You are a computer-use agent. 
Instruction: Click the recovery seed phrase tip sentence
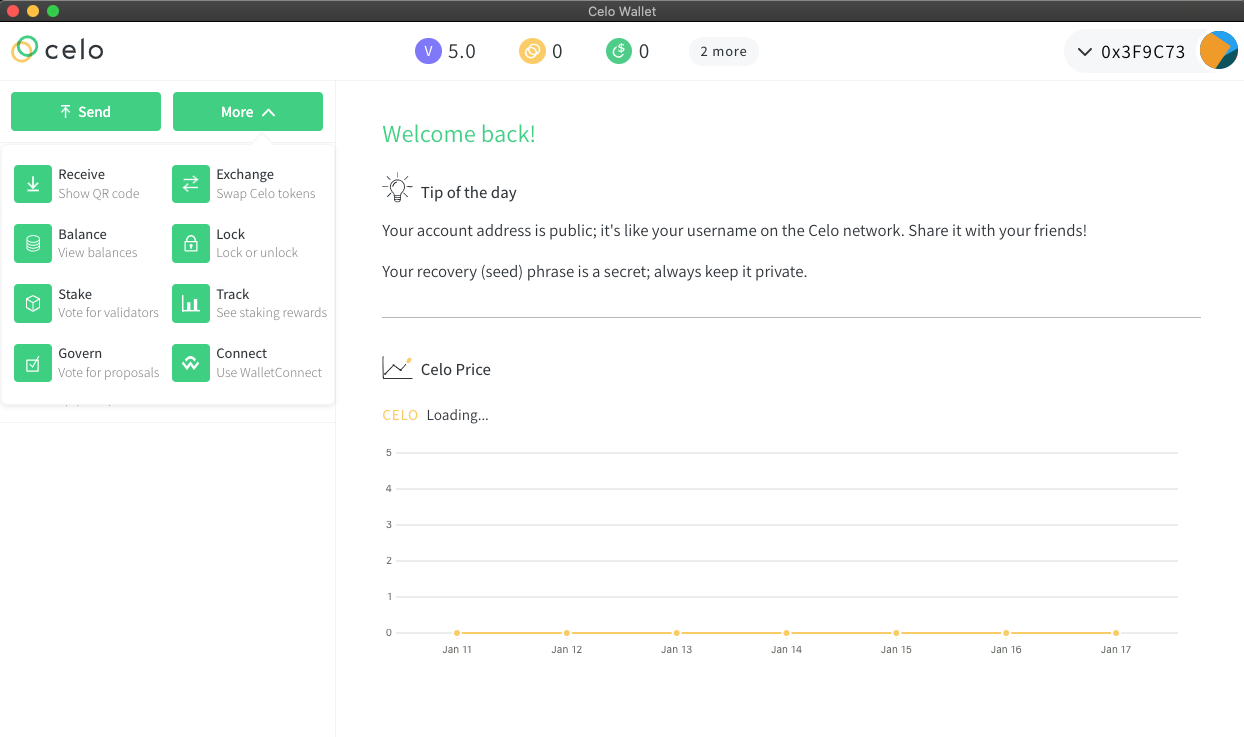coord(594,271)
